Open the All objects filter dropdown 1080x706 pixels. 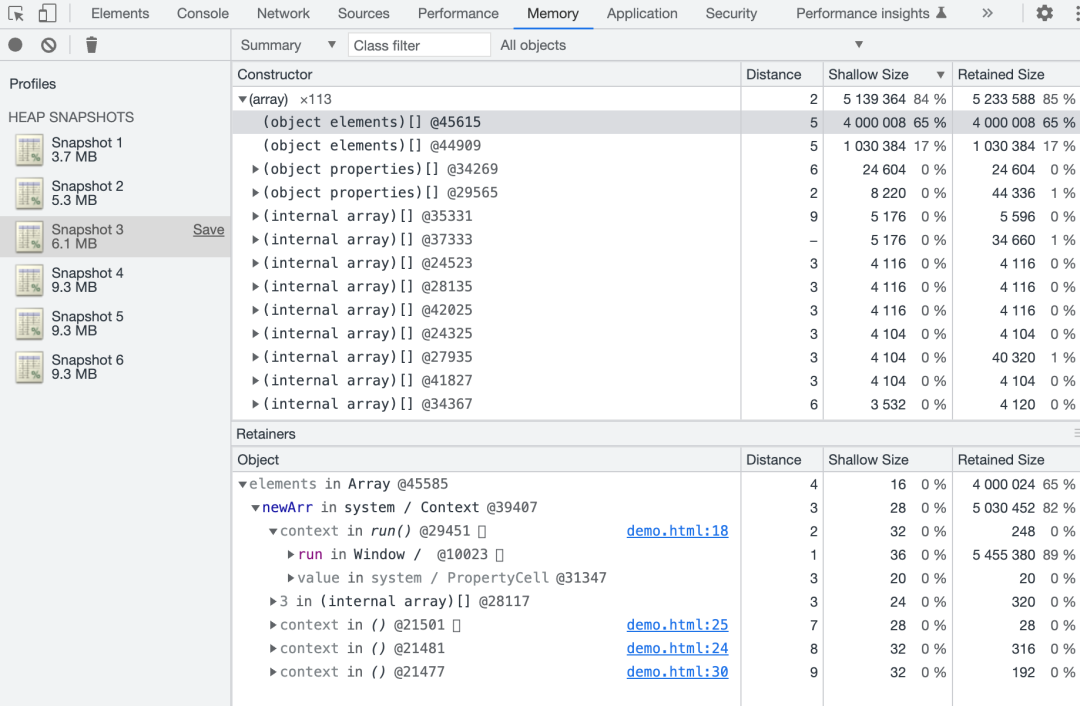[x=680, y=45]
